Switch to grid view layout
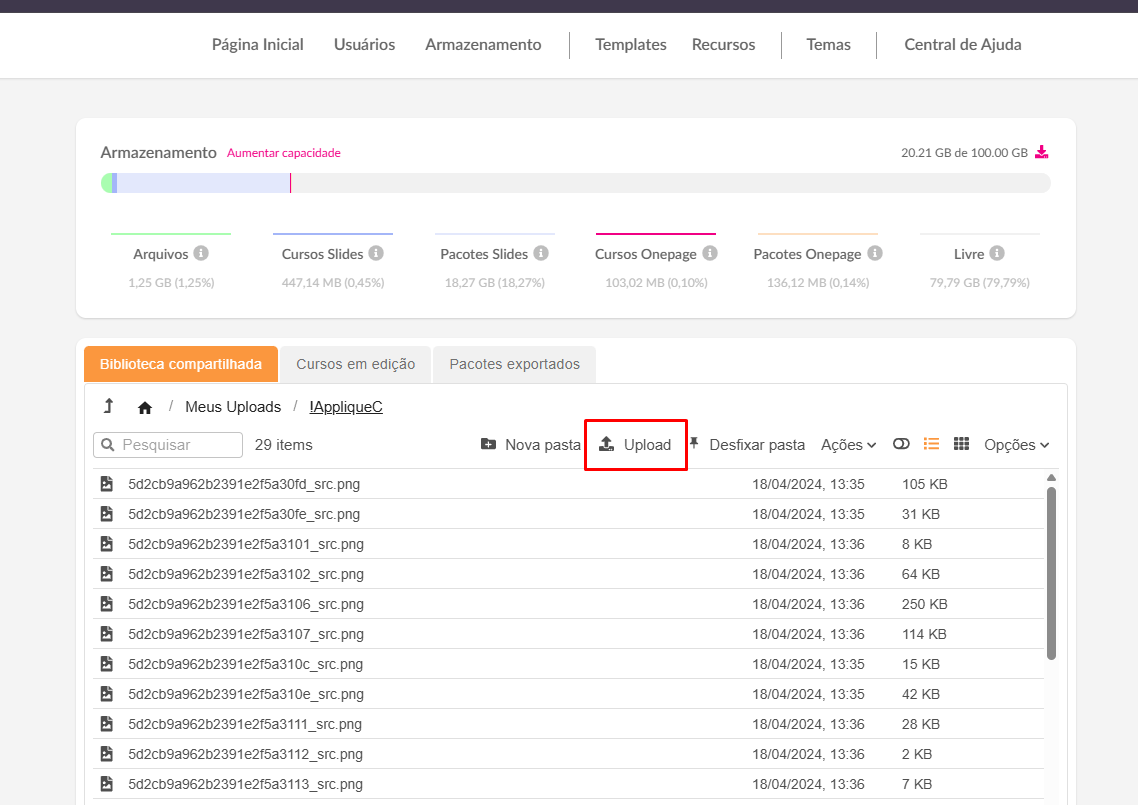This screenshot has width=1138, height=805. pos(961,444)
